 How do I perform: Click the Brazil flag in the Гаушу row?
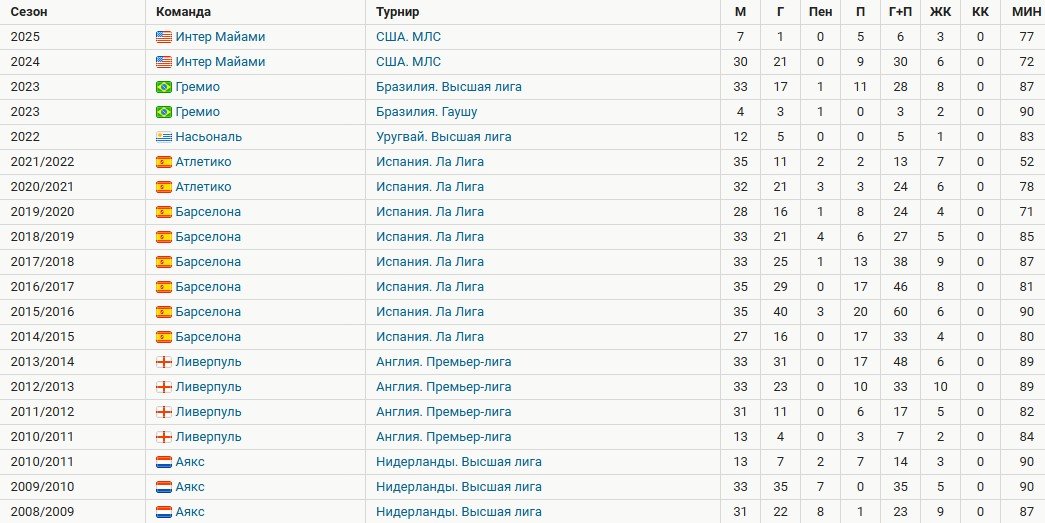coord(164,112)
